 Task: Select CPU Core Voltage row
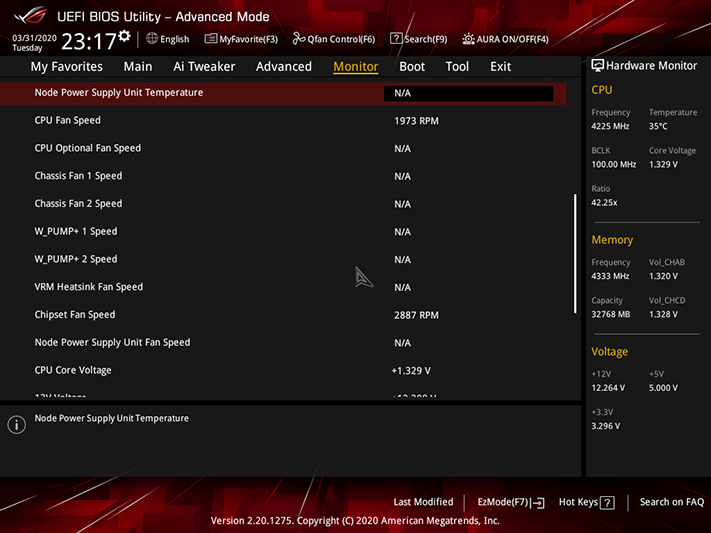click(283, 370)
